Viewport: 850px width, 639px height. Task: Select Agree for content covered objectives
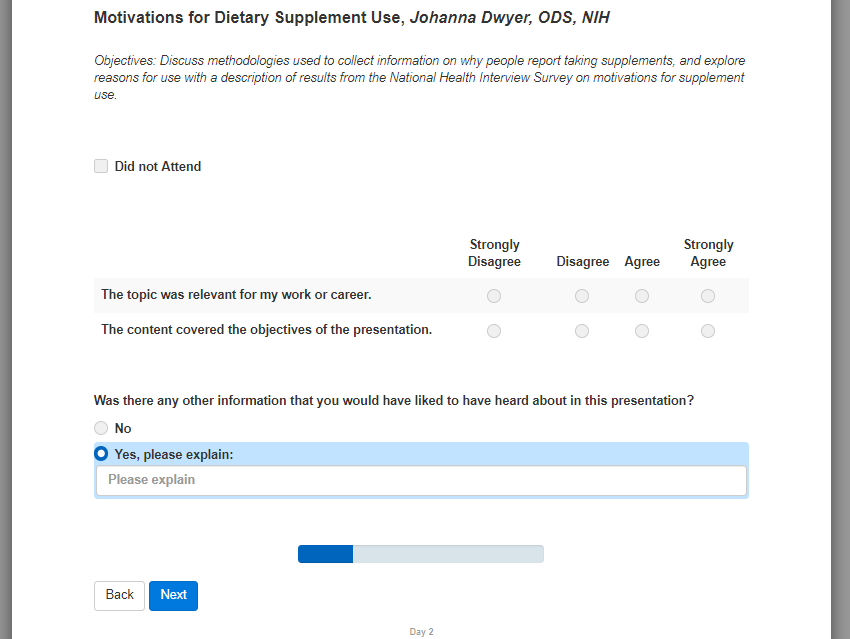642,331
